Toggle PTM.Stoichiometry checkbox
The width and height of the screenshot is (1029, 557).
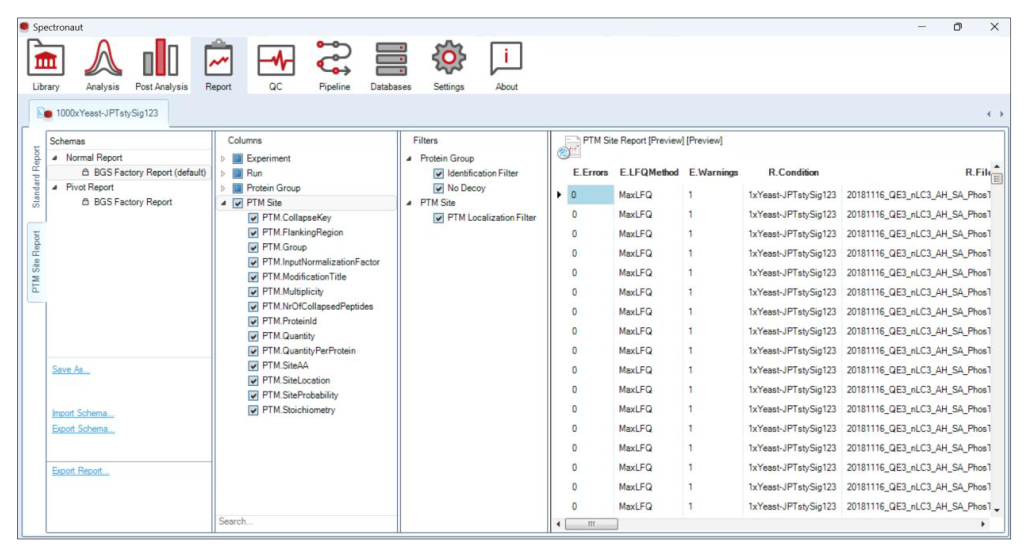(x=253, y=410)
